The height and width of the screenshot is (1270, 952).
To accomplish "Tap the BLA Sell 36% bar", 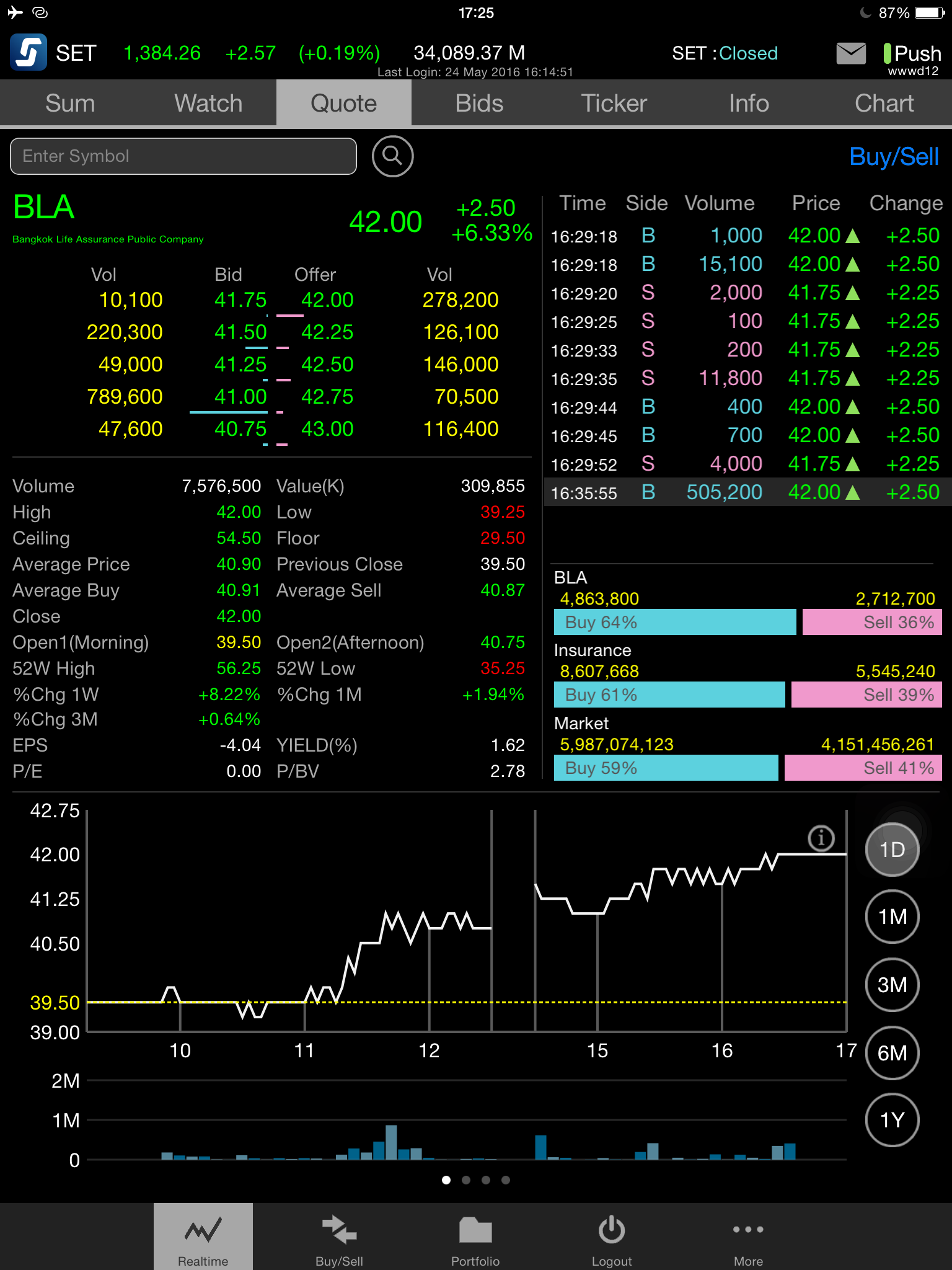I will point(872,622).
